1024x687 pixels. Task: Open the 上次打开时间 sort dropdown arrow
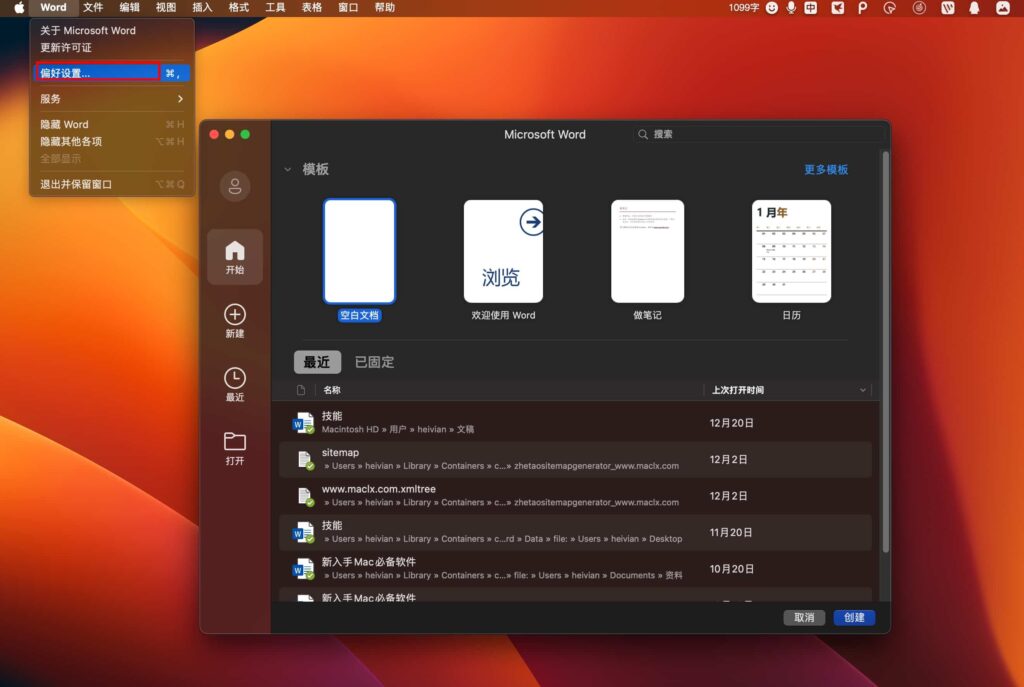point(862,390)
